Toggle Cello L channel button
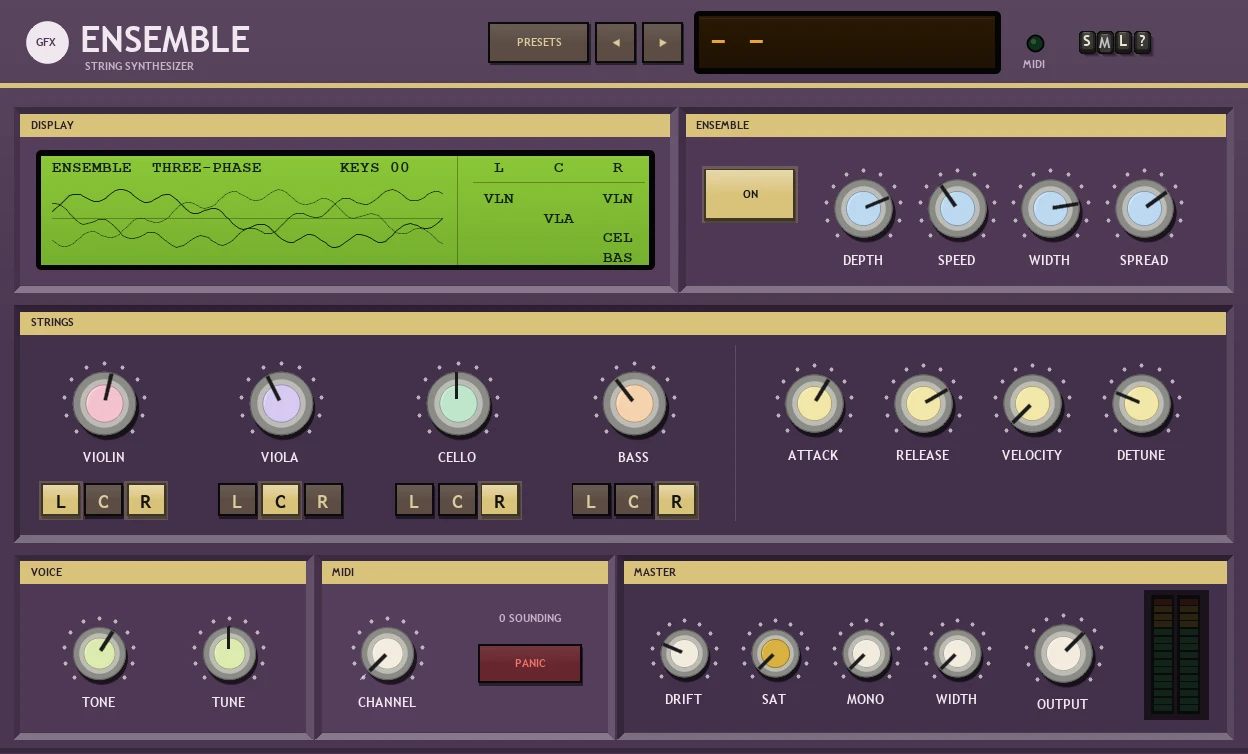Viewport: 1248px width, 754px height. pos(414,501)
